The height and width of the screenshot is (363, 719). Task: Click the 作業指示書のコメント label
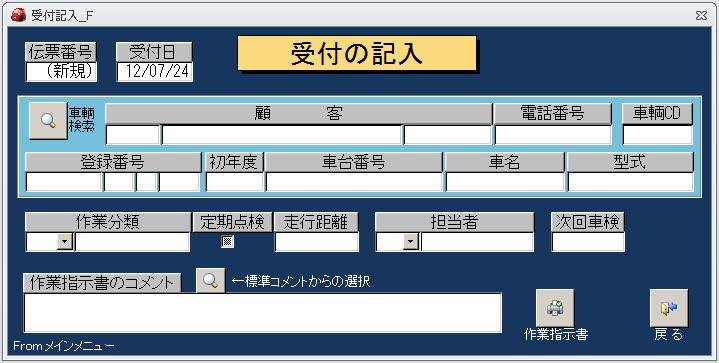tap(102, 283)
